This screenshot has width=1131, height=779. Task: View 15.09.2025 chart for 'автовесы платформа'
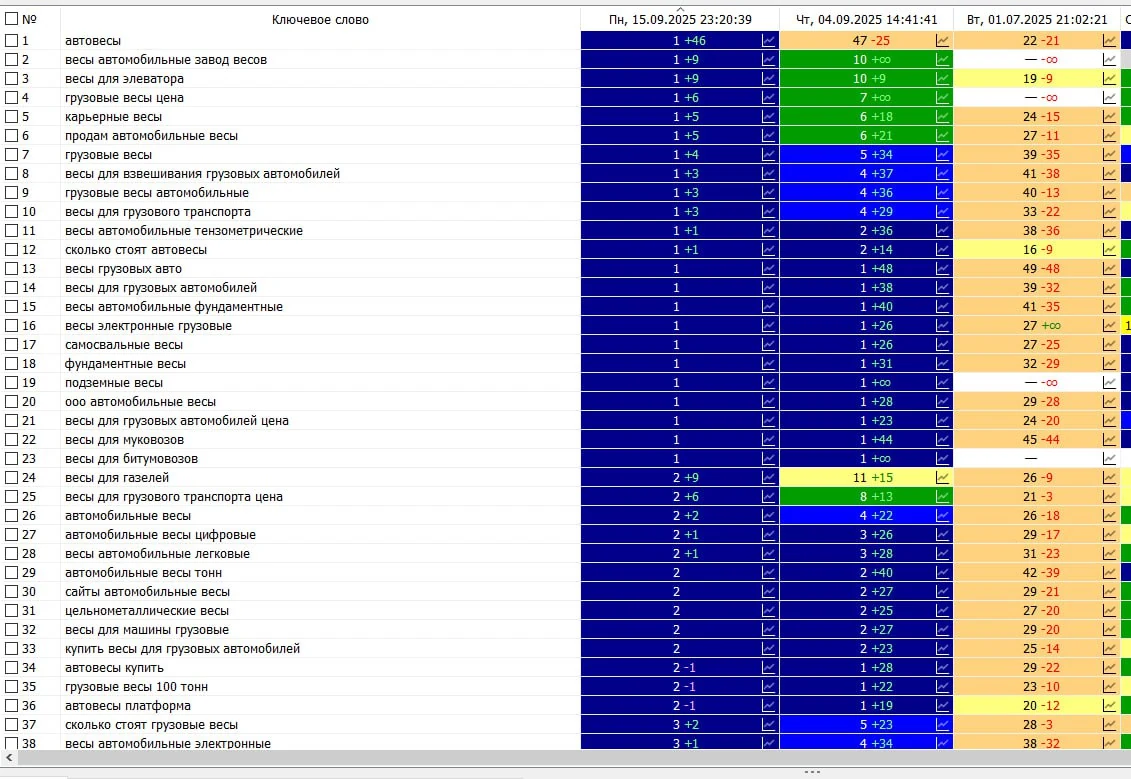tap(768, 705)
